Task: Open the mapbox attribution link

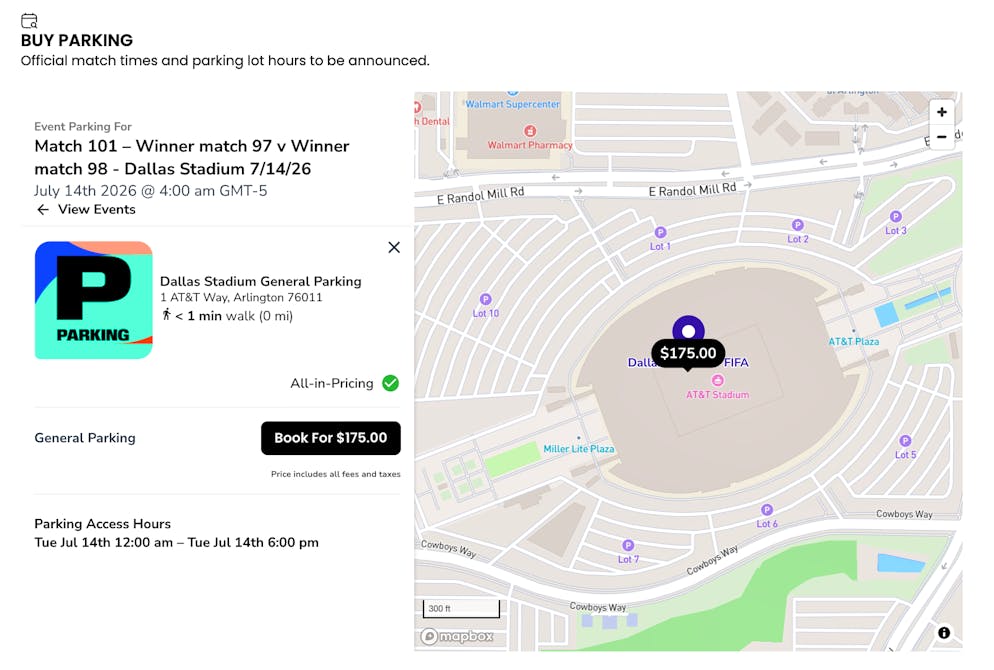Action: coord(459,636)
